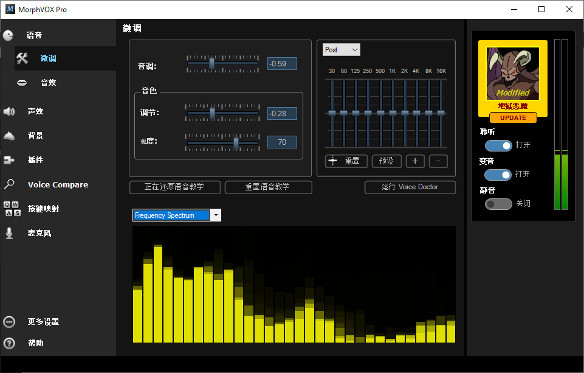Click the timbre strength slider handle
This screenshot has width=584, height=373.
point(236,143)
